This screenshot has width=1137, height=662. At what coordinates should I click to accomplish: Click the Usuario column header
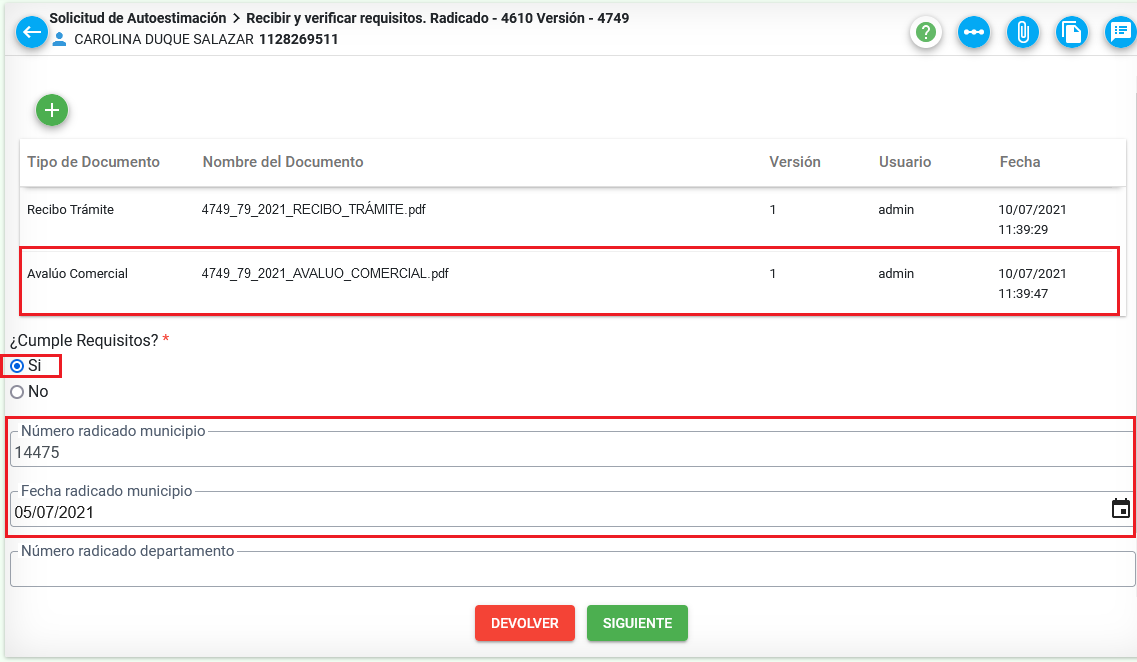pyautogui.click(x=905, y=162)
